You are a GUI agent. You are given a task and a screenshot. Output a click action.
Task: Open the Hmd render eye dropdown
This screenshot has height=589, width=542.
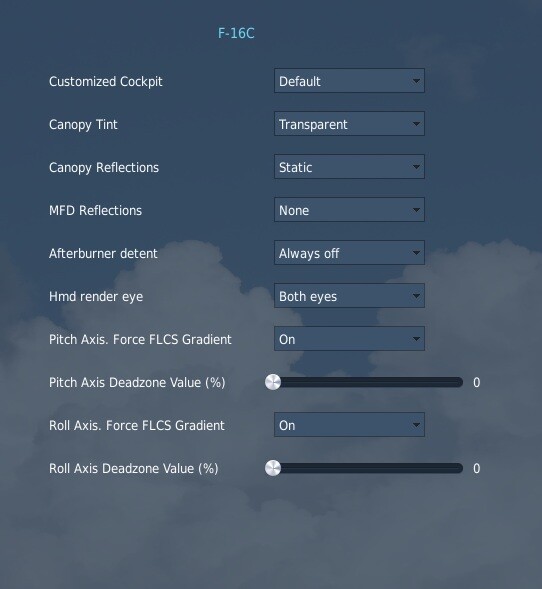[x=349, y=296]
